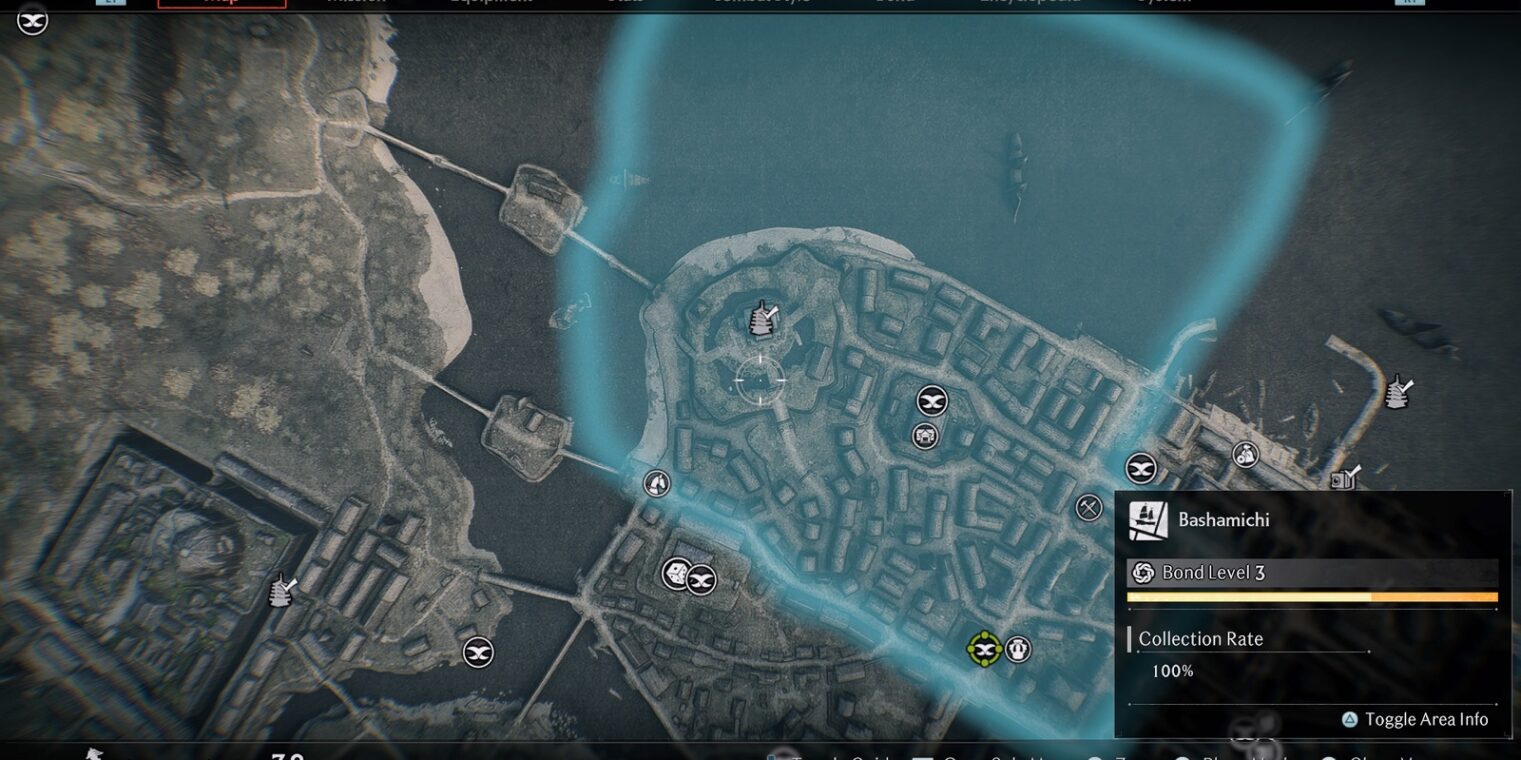Select the completed pagoda icon by the pier

point(1398,392)
